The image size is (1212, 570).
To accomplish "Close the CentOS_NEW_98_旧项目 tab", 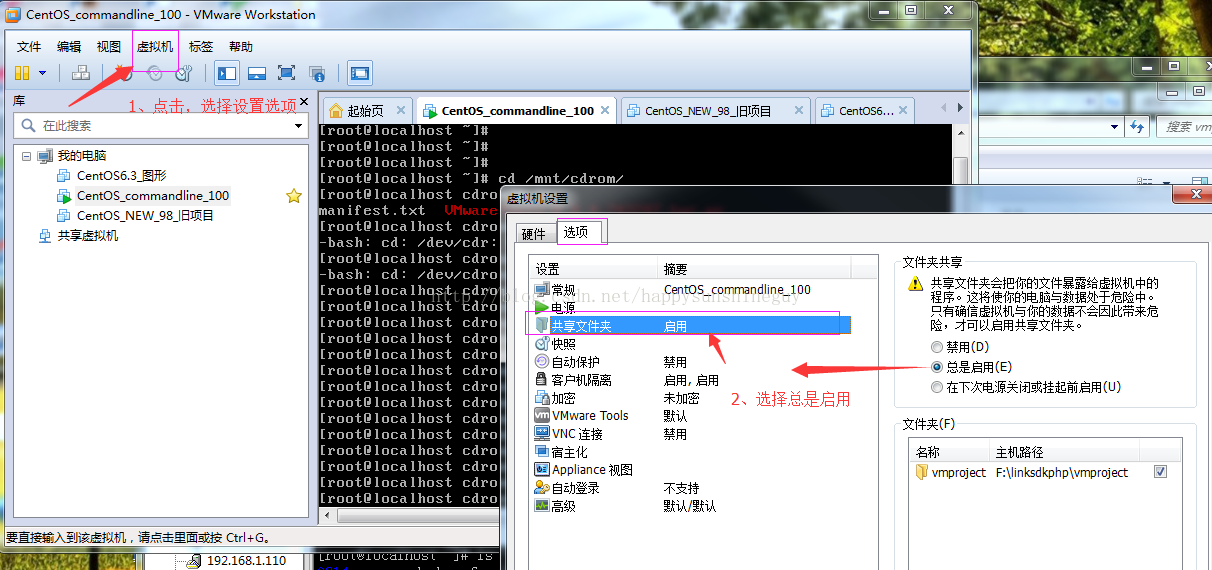I will point(799,110).
